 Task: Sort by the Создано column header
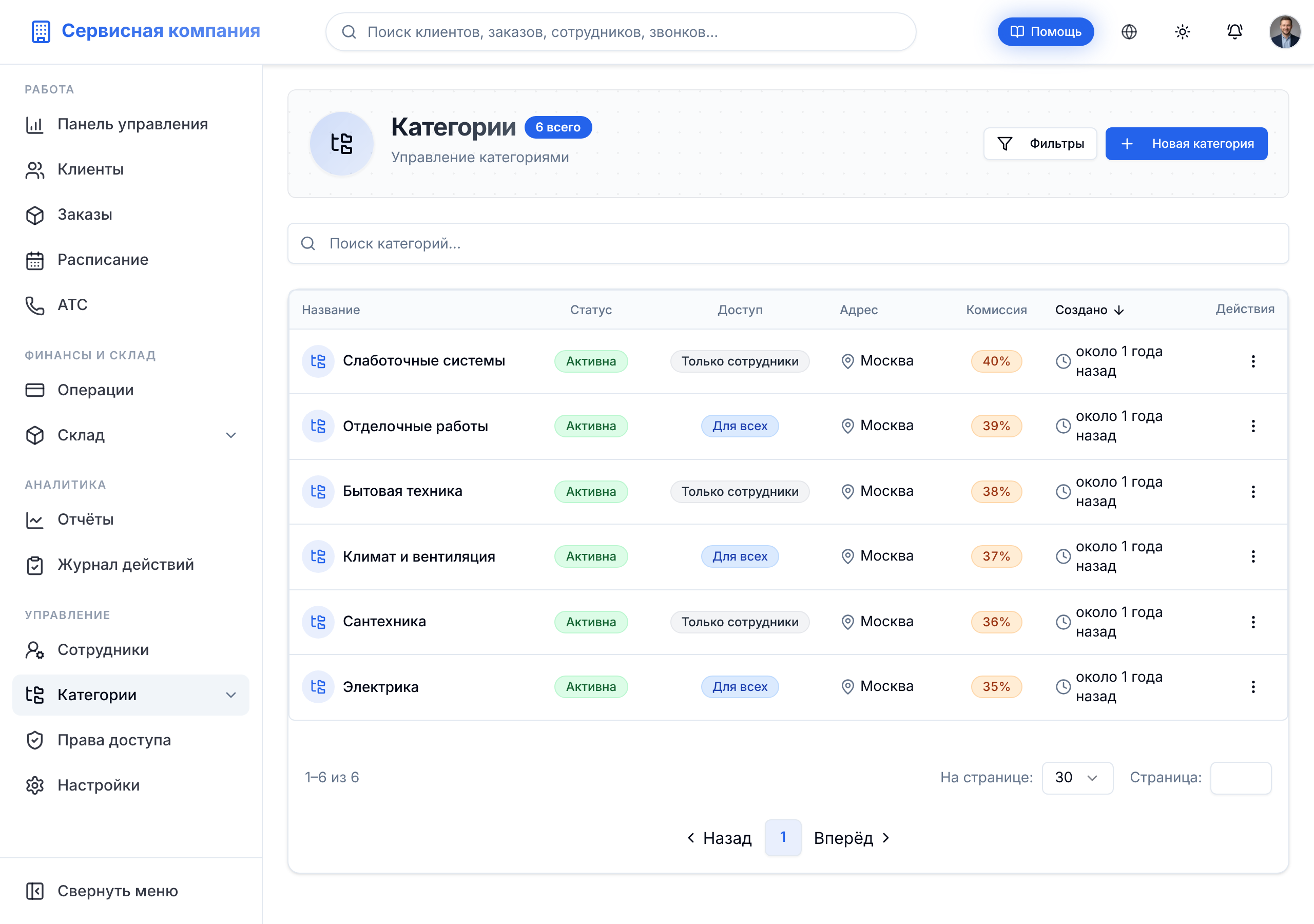1089,310
